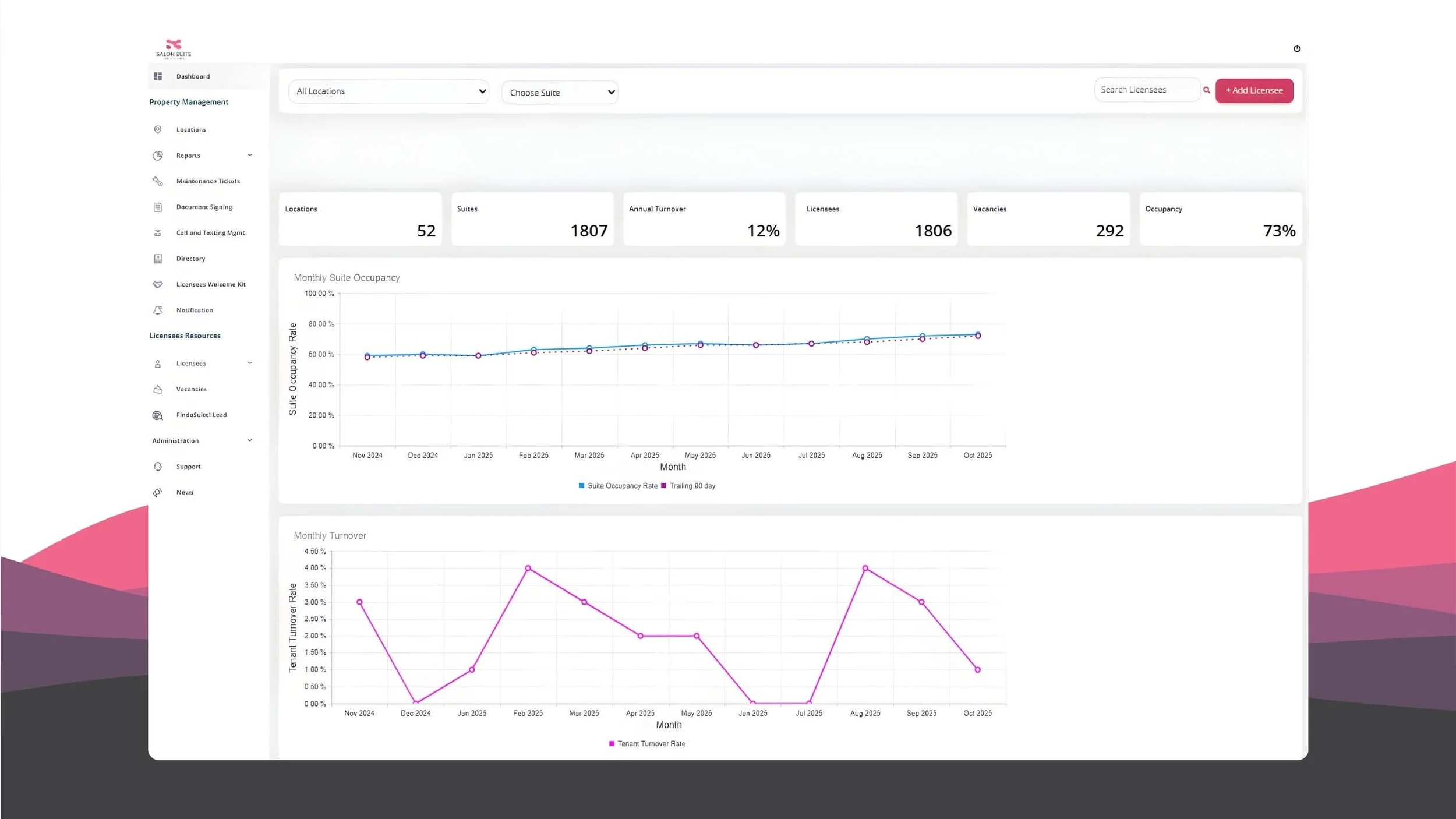This screenshot has height=819, width=1456.
Task: Open the News sidebar entry
Action: [x=184, y=492]
